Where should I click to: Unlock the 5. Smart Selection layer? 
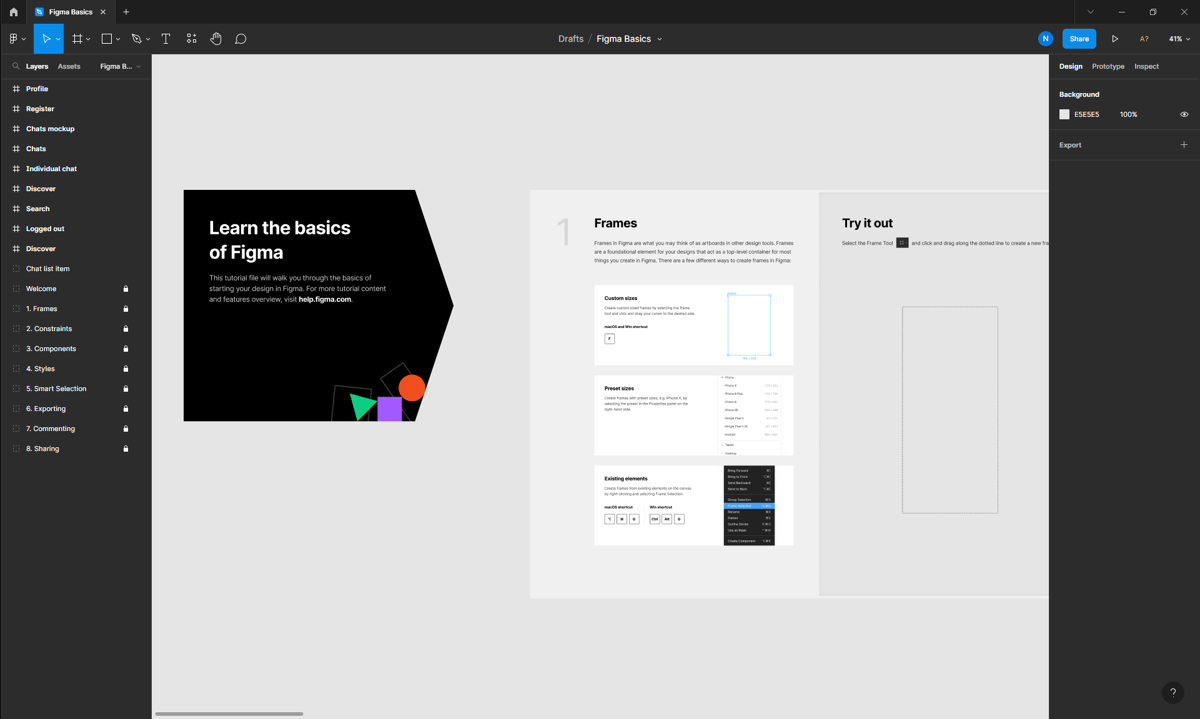pyautogui.click(x=126, y=389)
